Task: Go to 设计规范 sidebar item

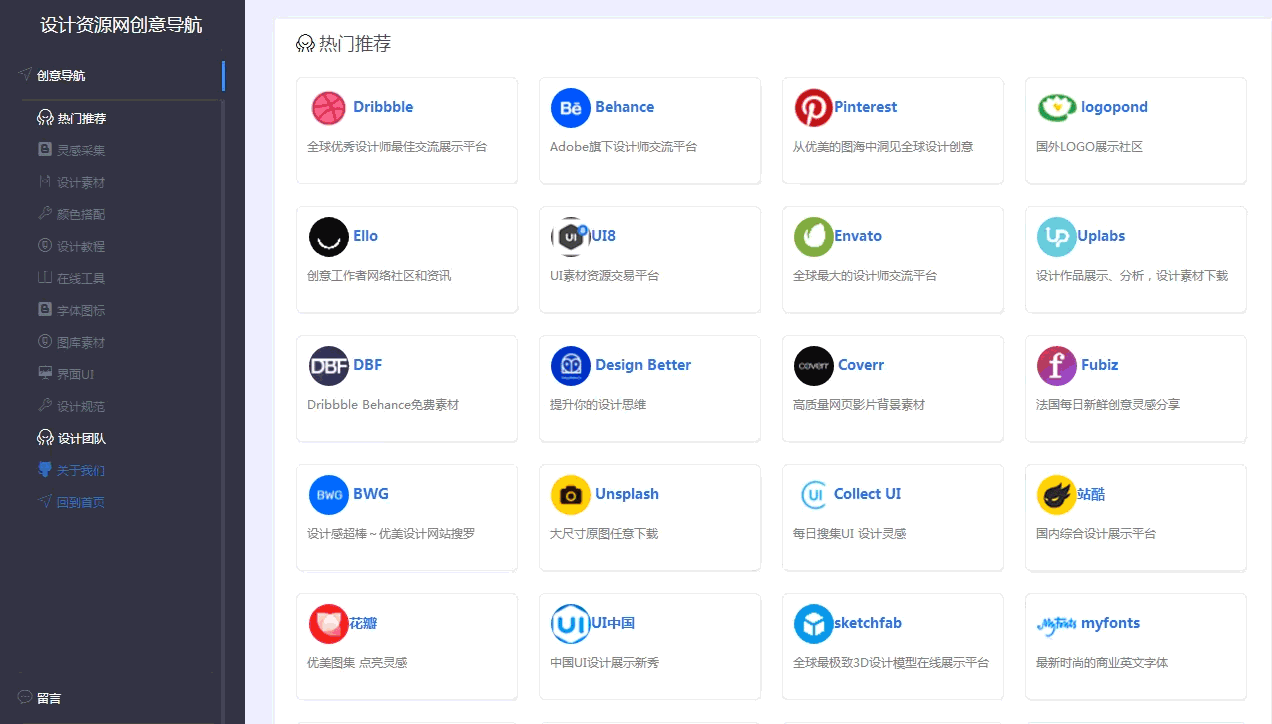Action: click(x=81, y=406)
